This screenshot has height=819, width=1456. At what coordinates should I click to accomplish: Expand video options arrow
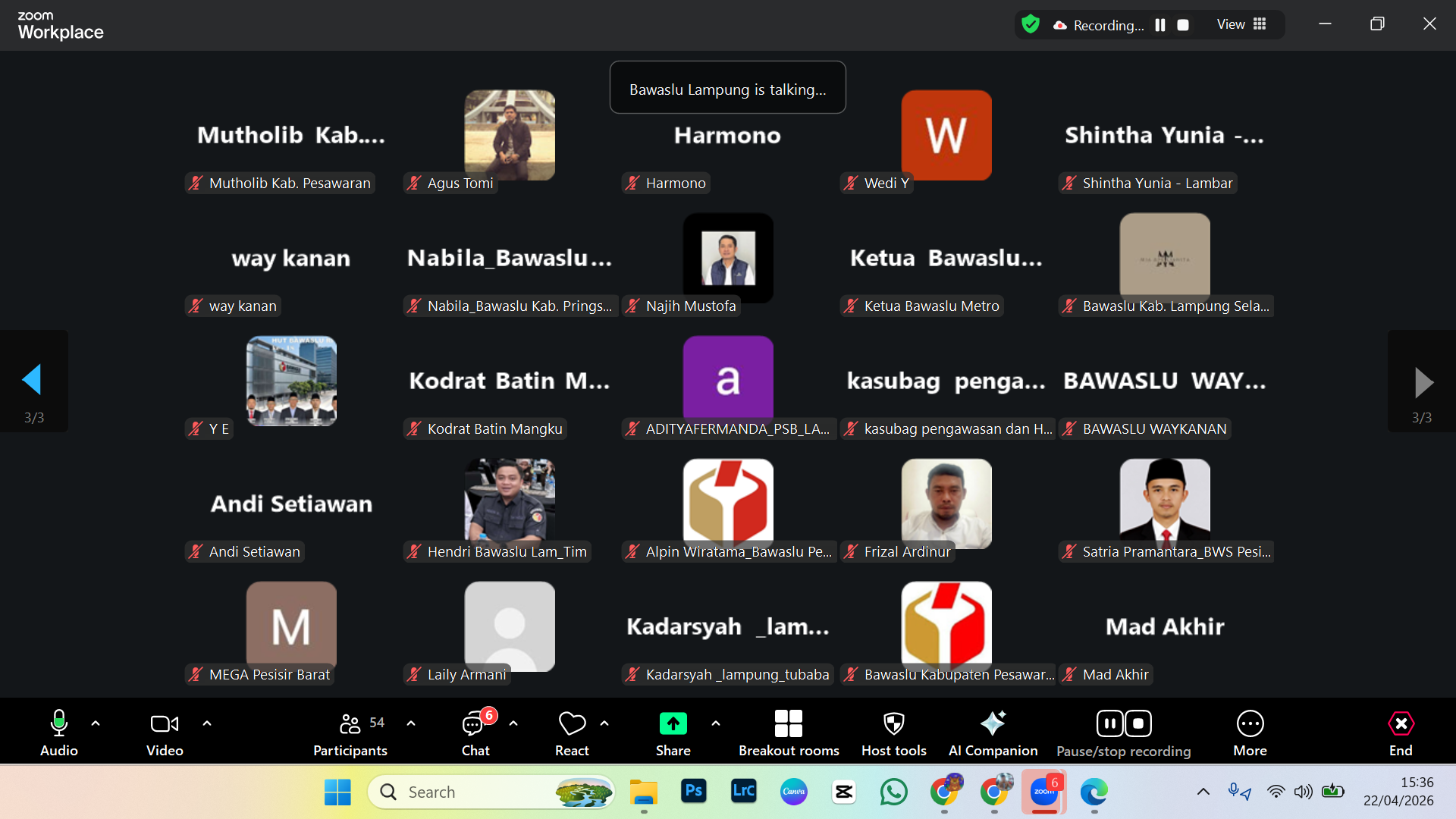tap(207, 723)
